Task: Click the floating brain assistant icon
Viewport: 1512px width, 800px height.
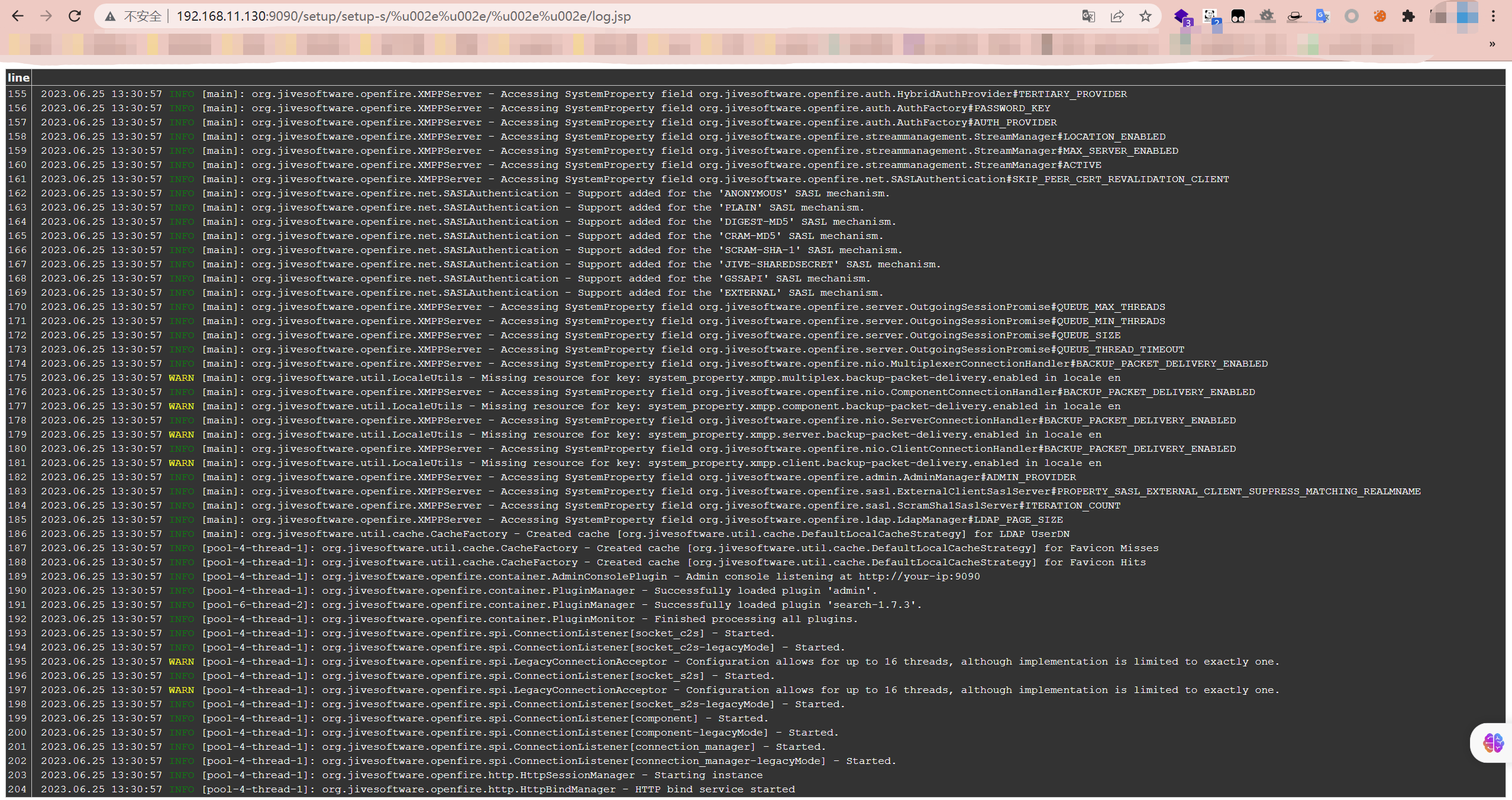Action: coord(1492,743)
